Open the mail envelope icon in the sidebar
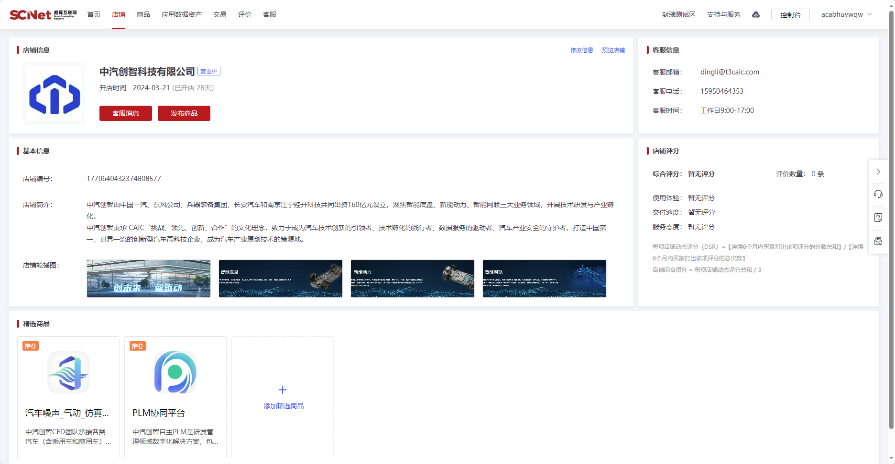The image size is (895, 464). click(x=878, y=241)
